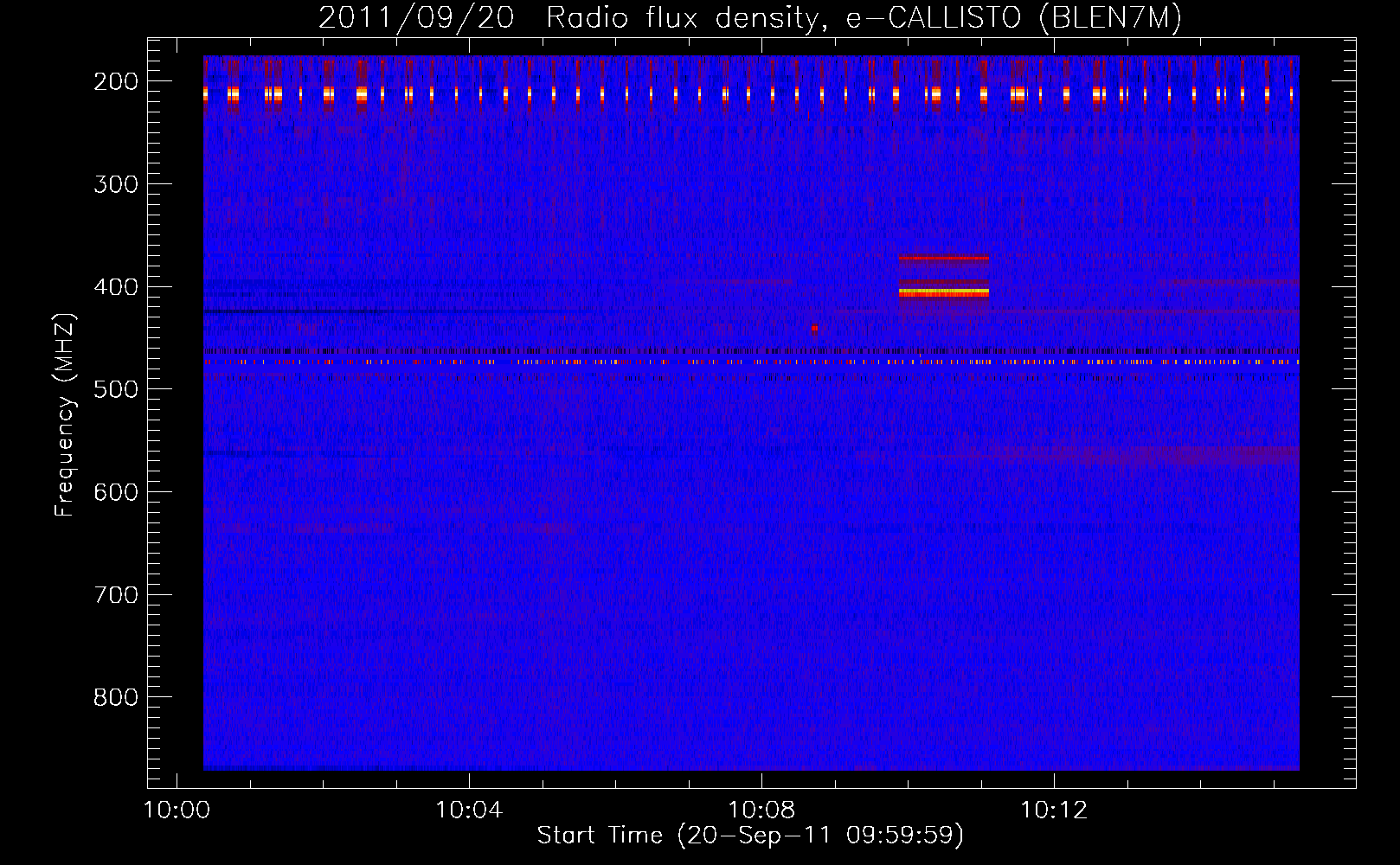Image resolution: width=1400 pixels, height=865 pixels.
Task: Select the 500 frequency tick label
Action: [x=116, y=389]
